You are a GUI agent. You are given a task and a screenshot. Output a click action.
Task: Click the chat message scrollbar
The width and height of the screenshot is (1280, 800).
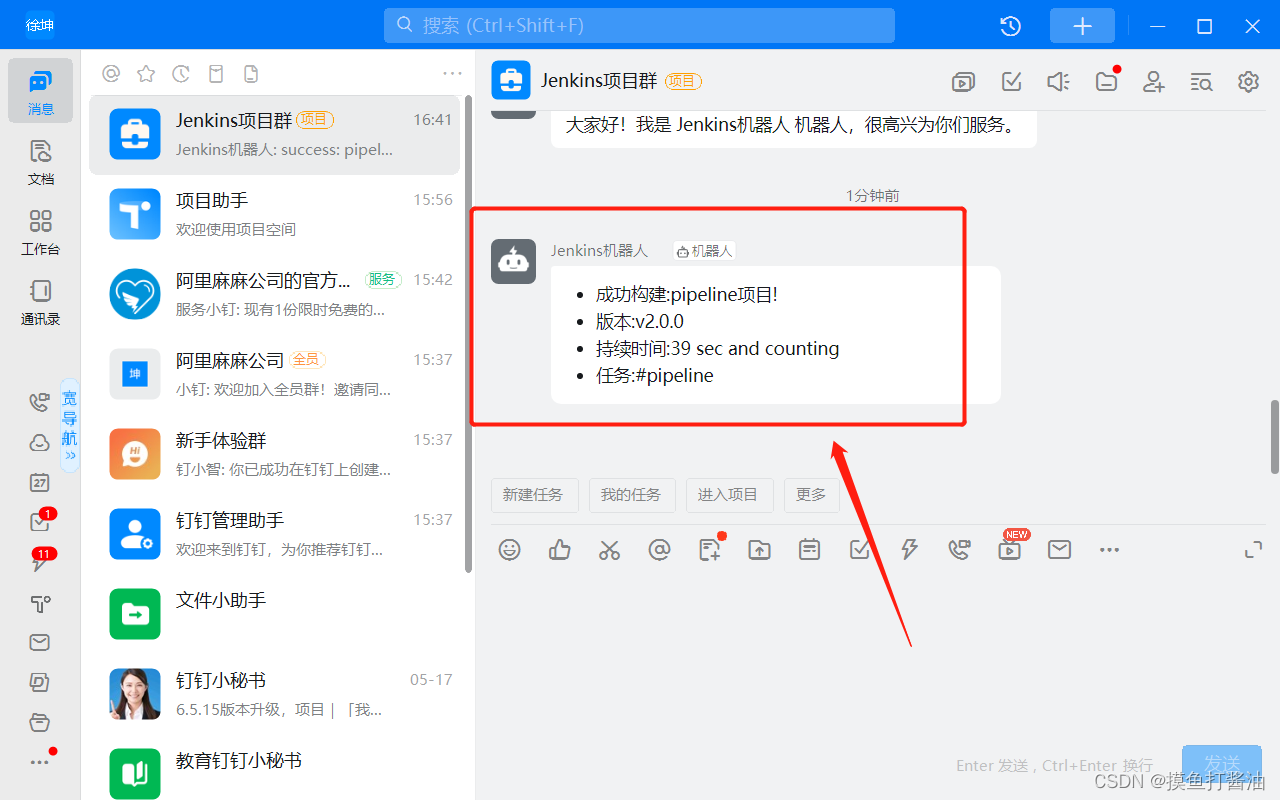point(1274,437)
